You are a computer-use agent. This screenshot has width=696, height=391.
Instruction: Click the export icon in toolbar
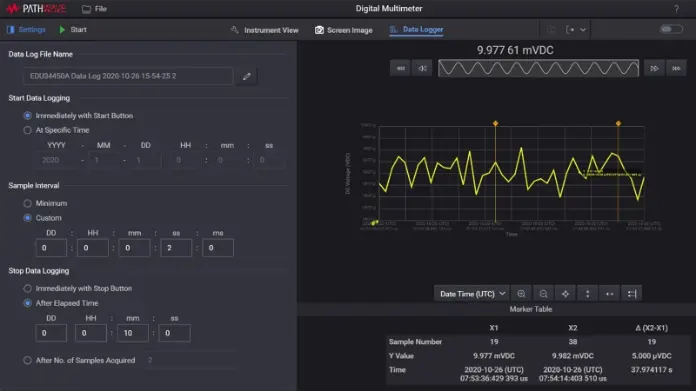570,30
